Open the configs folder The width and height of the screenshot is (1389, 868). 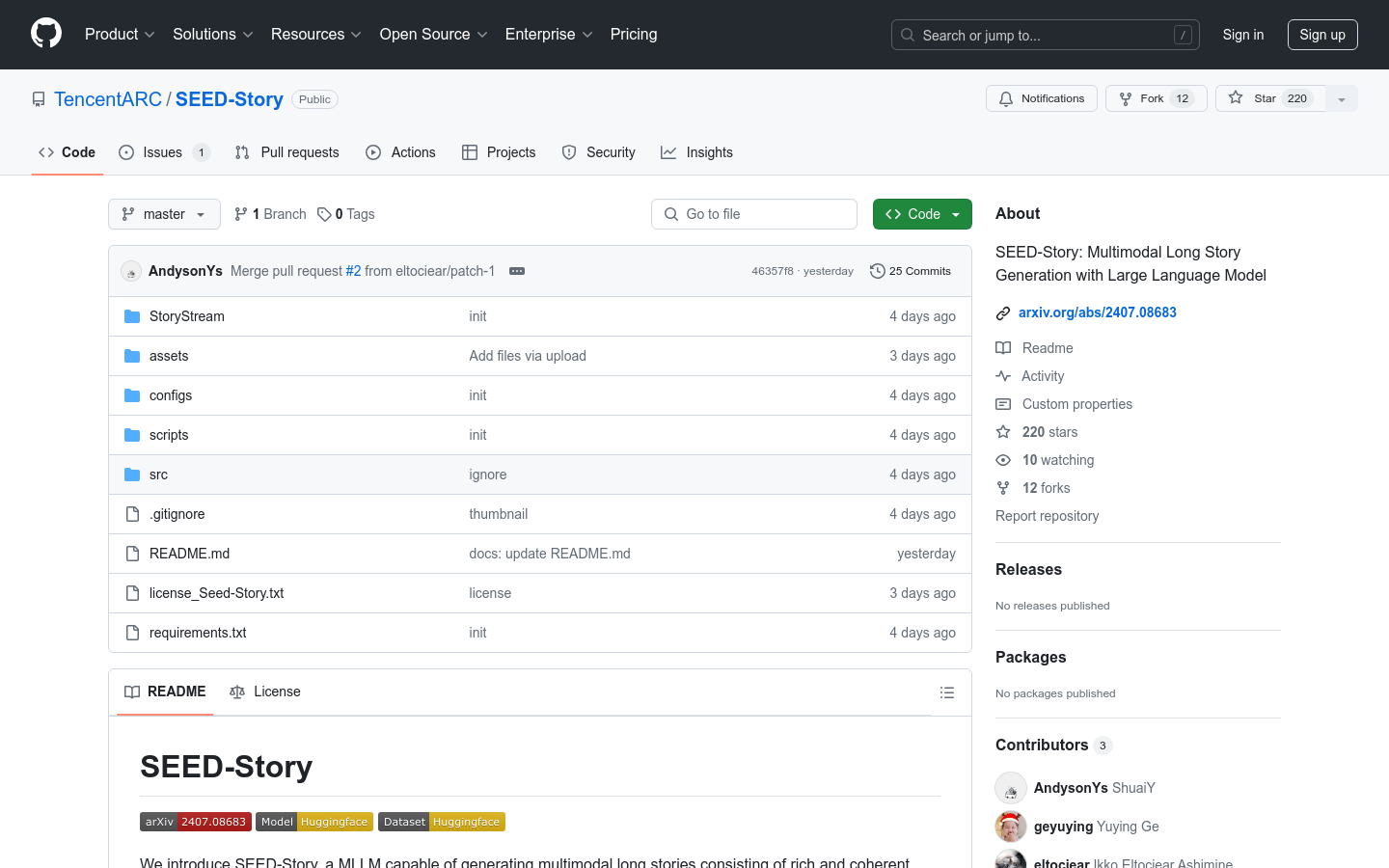171,395
